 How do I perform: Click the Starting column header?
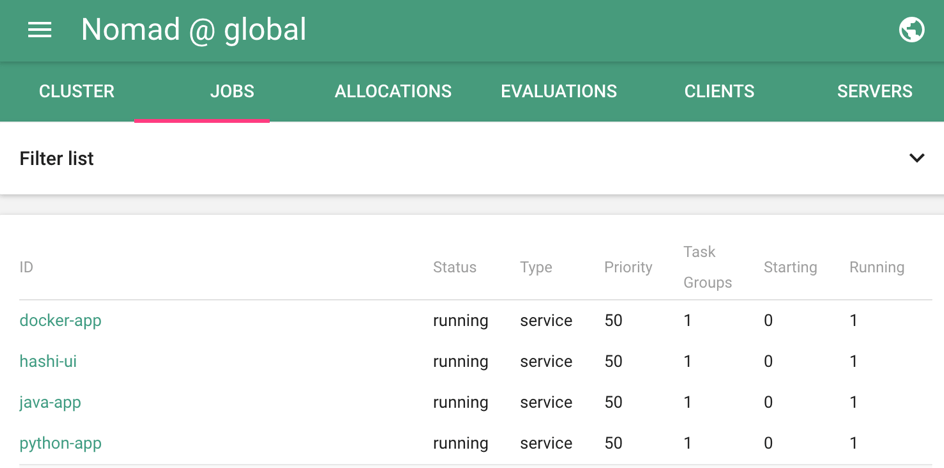(x=790, y=268)
